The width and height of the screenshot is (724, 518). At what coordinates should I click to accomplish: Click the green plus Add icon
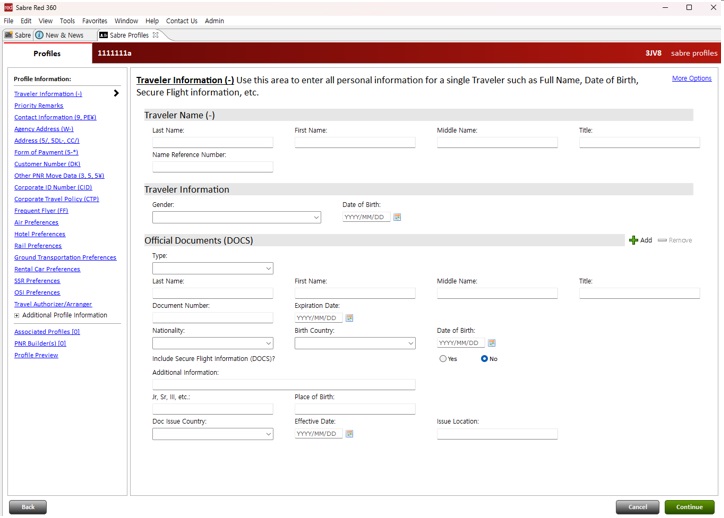[634, 240]
